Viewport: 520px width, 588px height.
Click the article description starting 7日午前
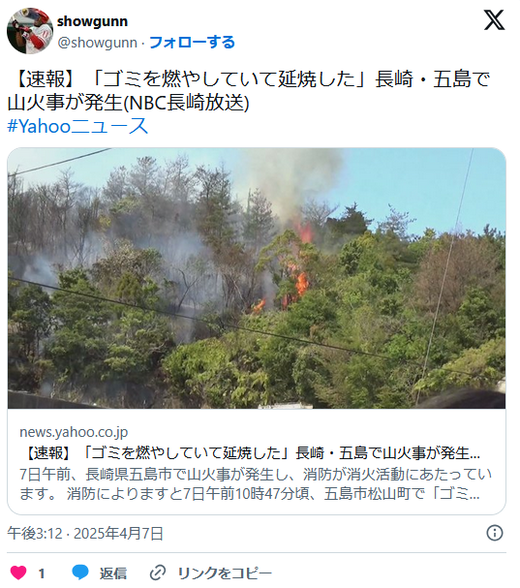pyautogui.click(x=255, y=484)
